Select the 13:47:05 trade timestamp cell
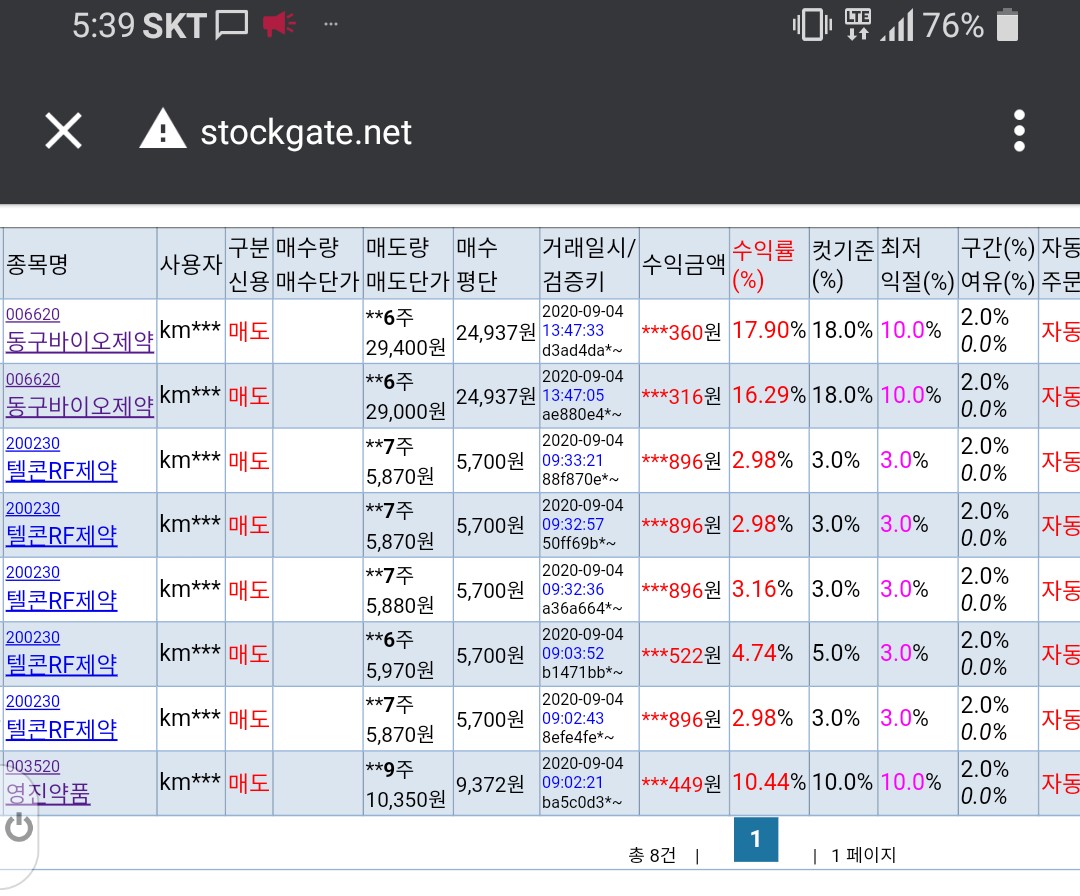 [x=573, y=396]
